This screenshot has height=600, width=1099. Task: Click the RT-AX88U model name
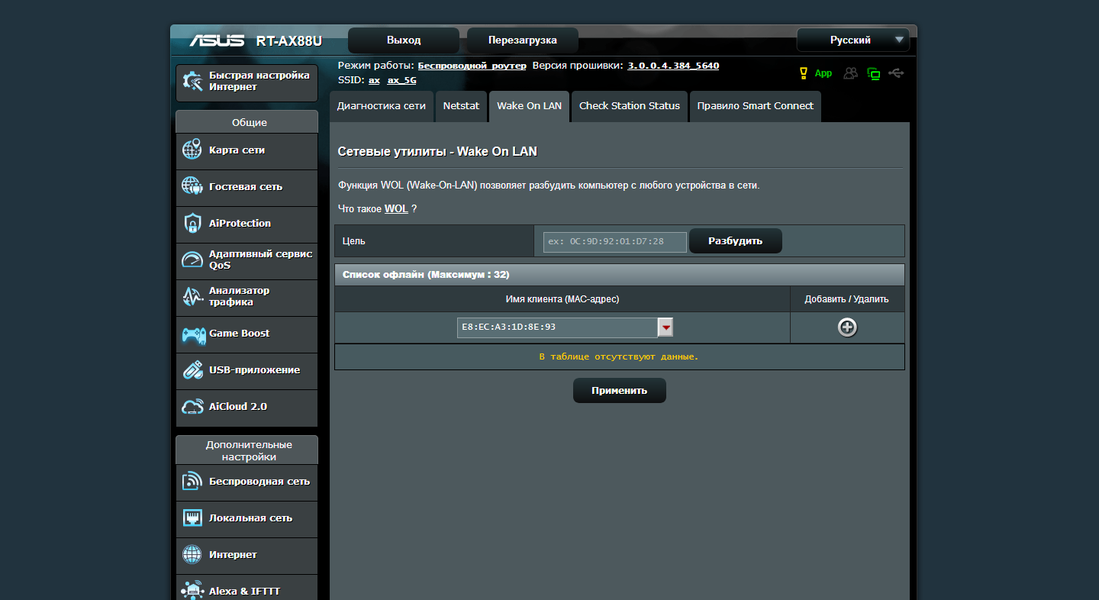289,41
